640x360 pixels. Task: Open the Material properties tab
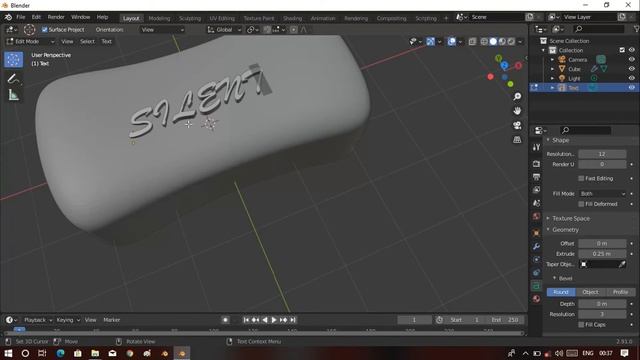[536, 299]
